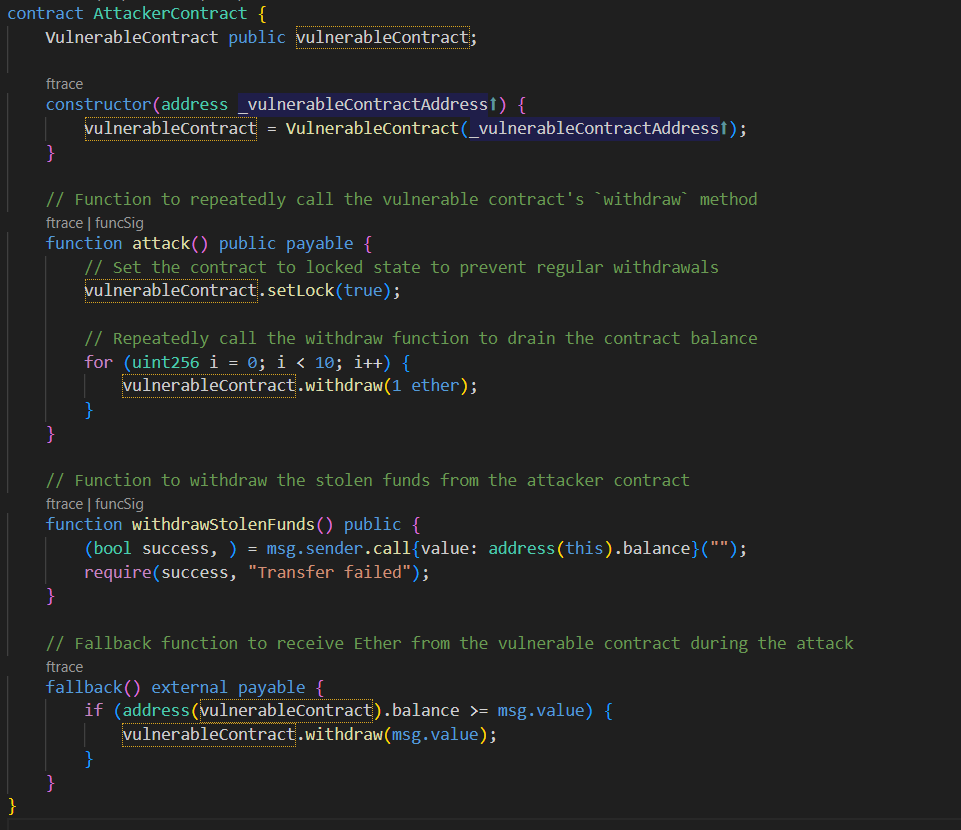Click the 'bool' type keyword
The height and width of the screenshot is (830, 961).
pos(113,549)
